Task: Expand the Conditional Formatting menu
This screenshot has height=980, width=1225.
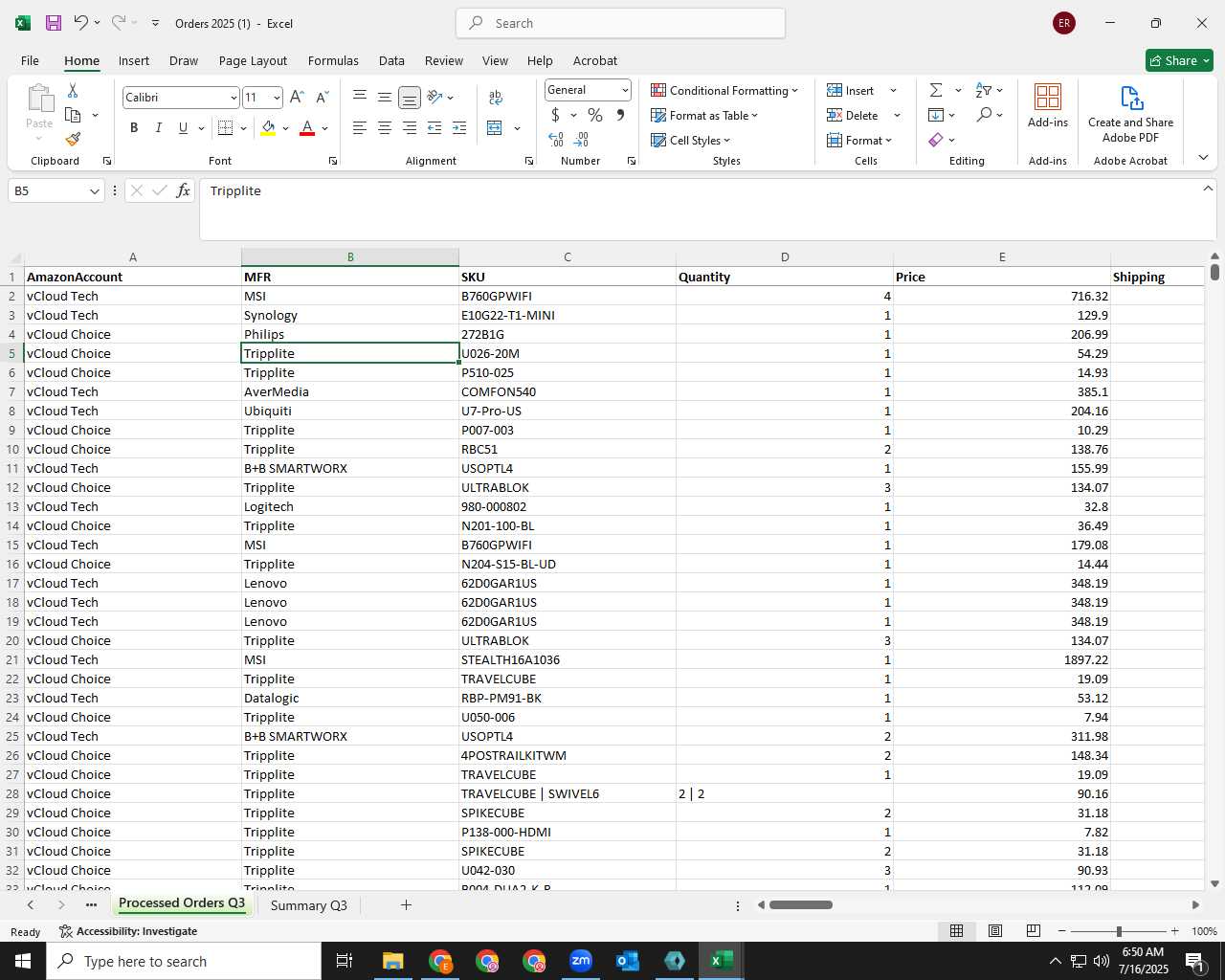Action: pyautogui.click(x=724, y=90)
